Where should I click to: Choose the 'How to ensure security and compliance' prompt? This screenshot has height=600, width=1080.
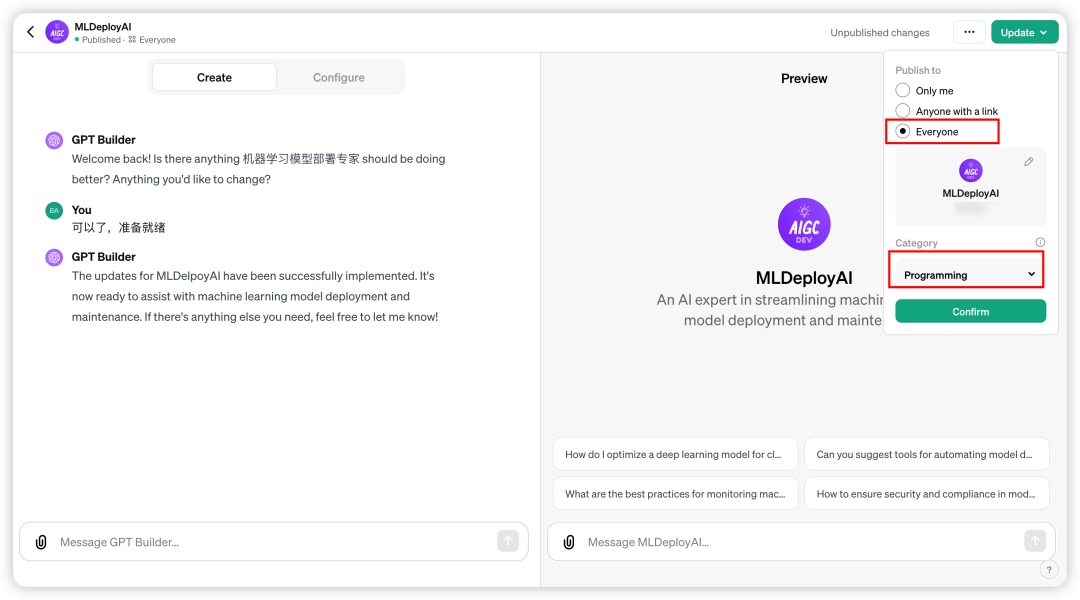point(926,494)
